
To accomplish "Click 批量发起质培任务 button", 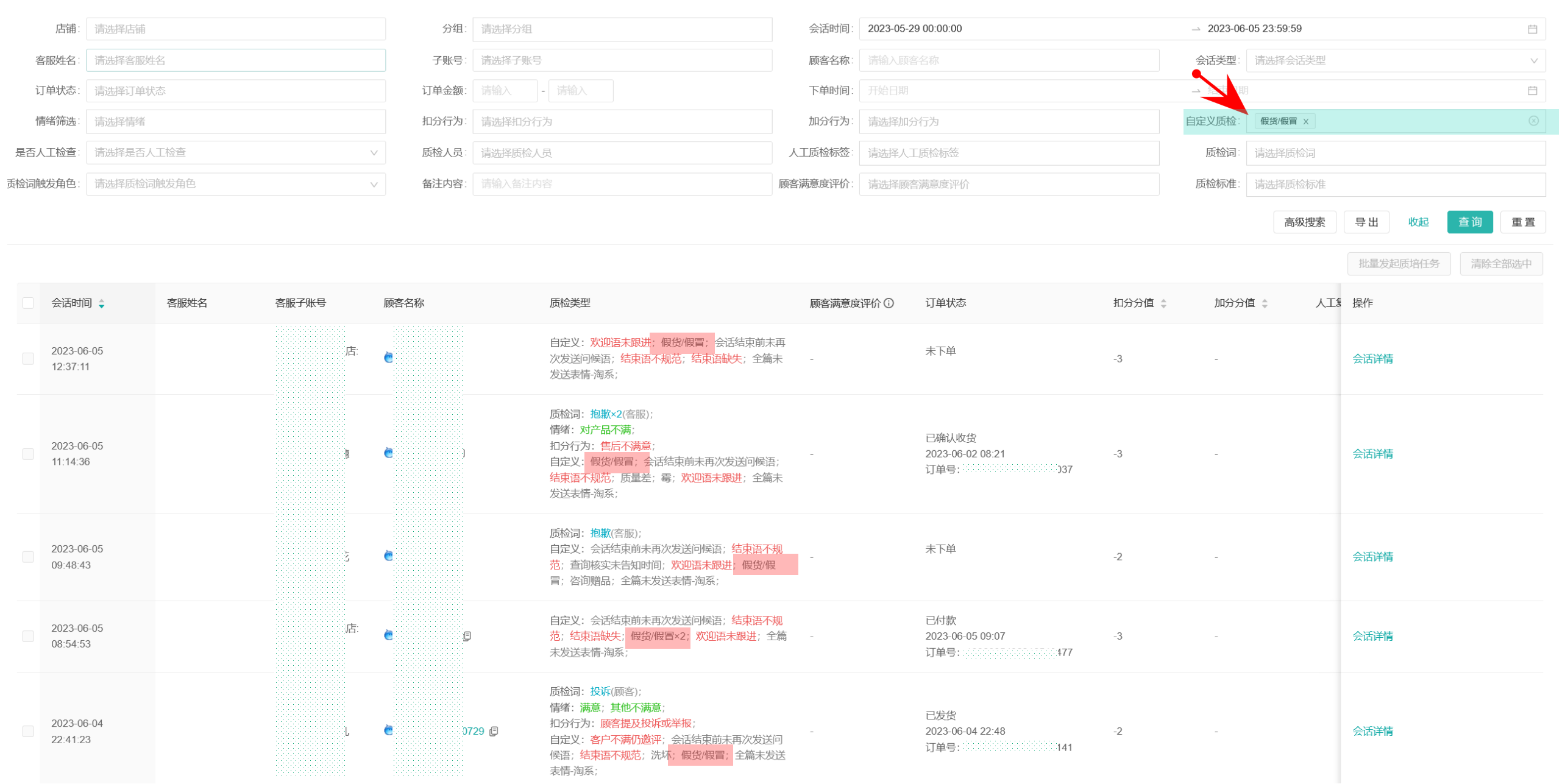I will [1399, 264].
